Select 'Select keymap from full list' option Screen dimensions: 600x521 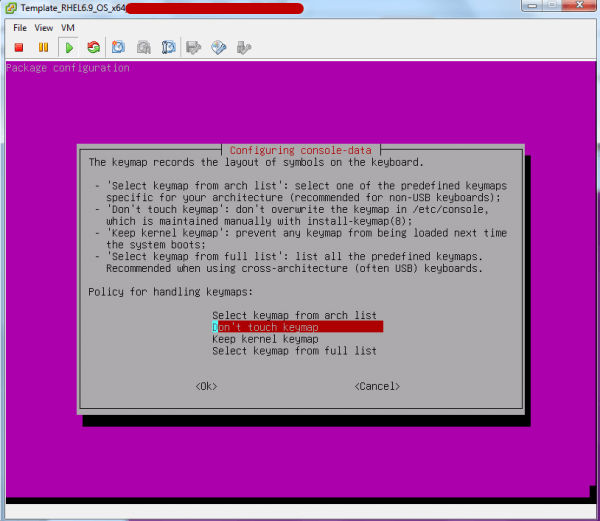coord(295,351)
